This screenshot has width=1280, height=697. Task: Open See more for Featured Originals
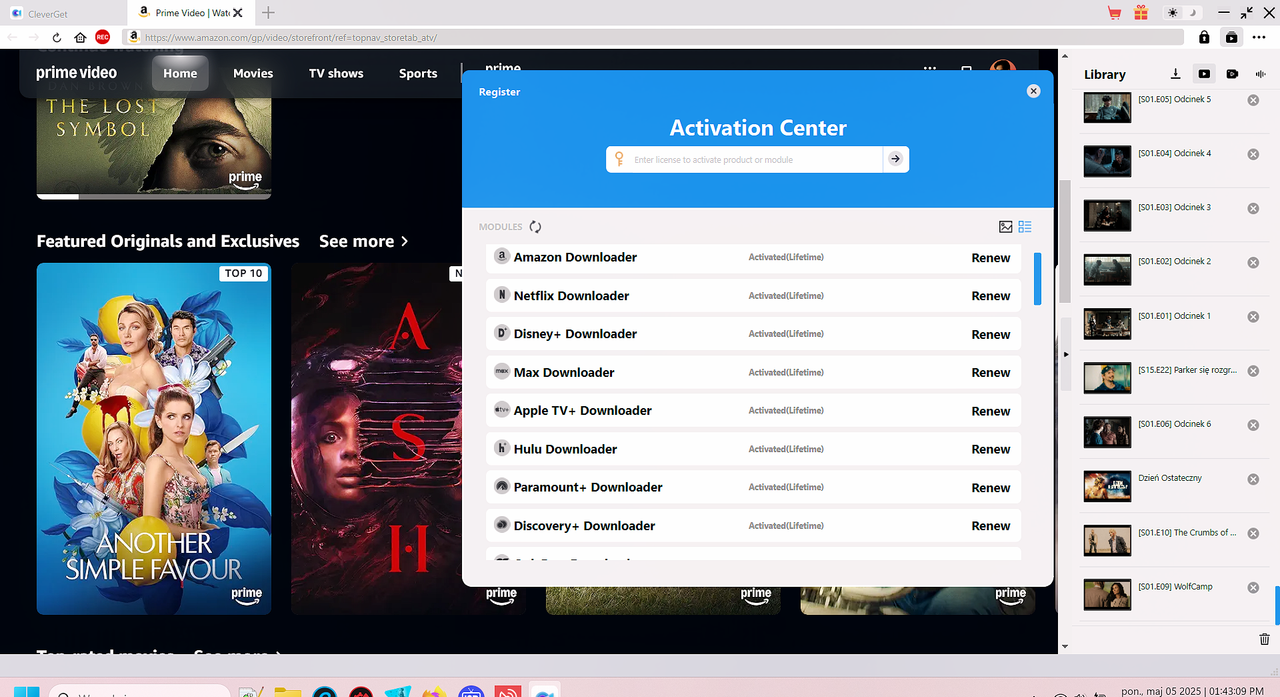364,241
